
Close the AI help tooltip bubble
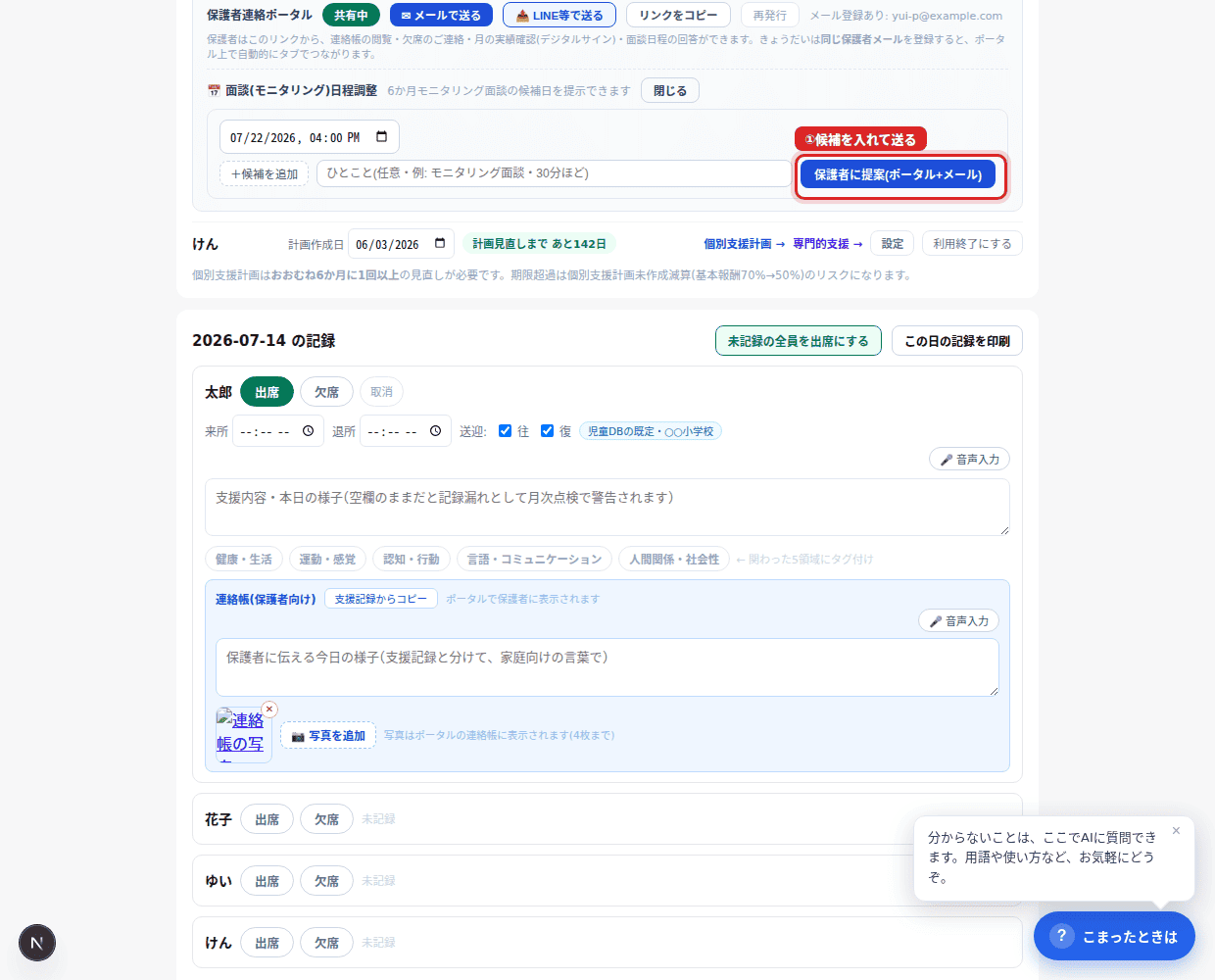pos(1176,831)
